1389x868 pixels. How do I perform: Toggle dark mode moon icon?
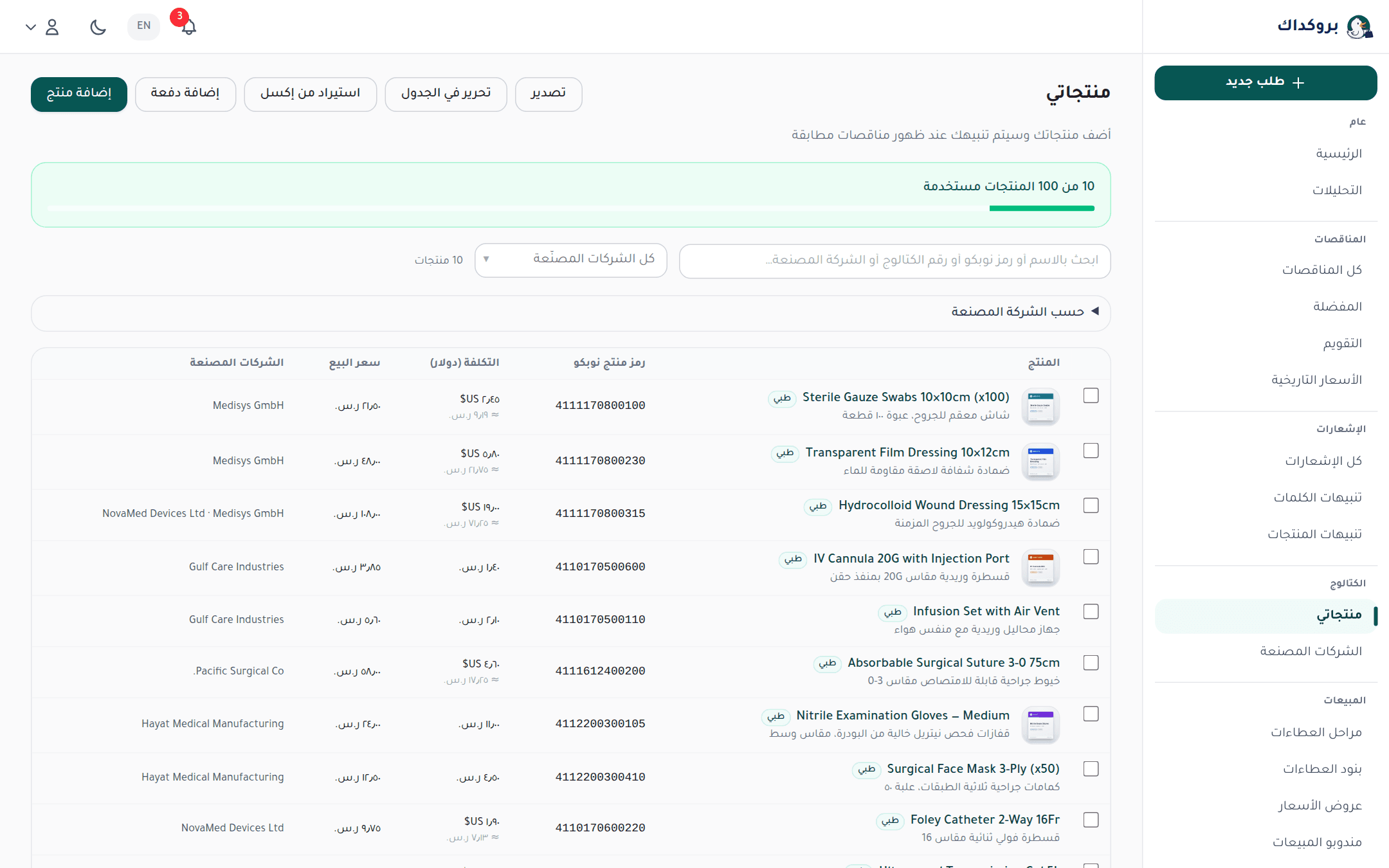(98, 27)
